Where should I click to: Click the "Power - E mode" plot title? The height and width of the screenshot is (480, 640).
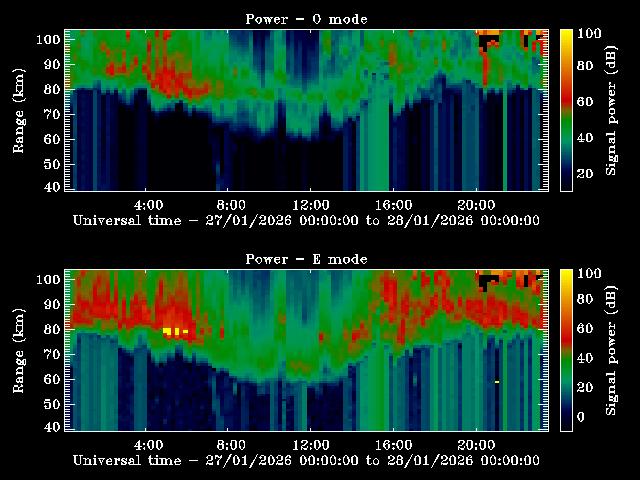[306, 259]
